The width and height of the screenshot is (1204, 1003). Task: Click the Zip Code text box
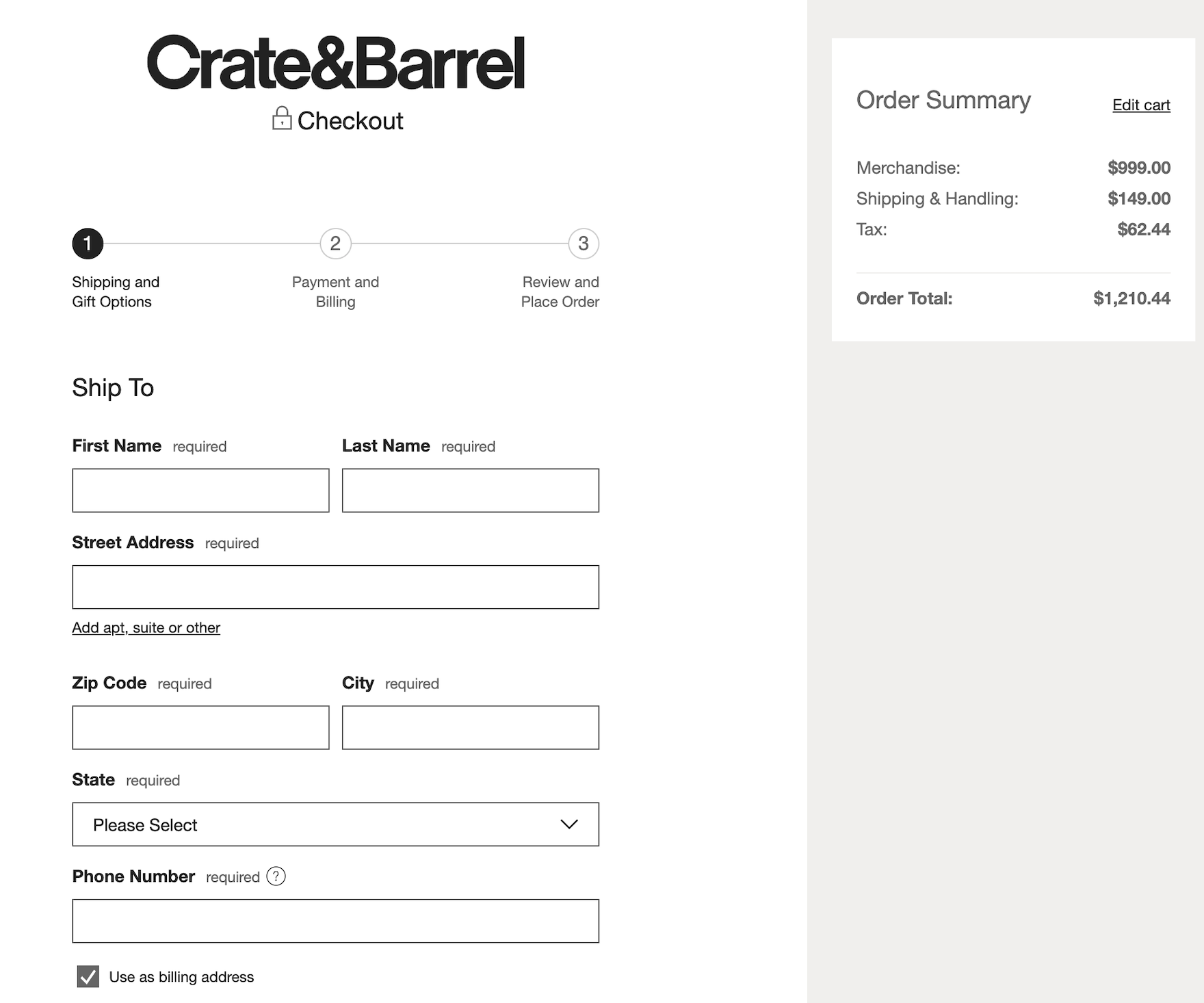[200, 727]
